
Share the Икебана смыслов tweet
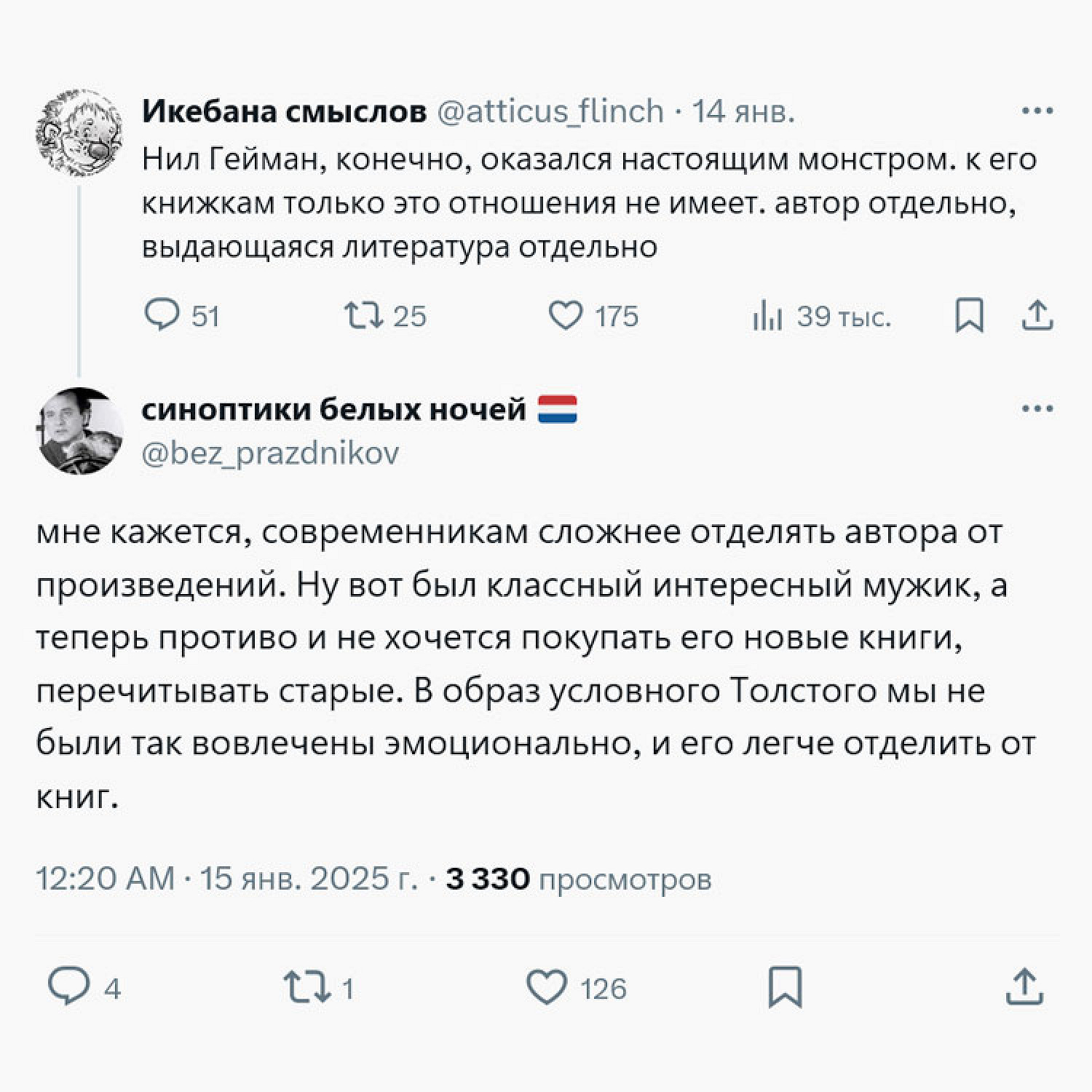1037,316
